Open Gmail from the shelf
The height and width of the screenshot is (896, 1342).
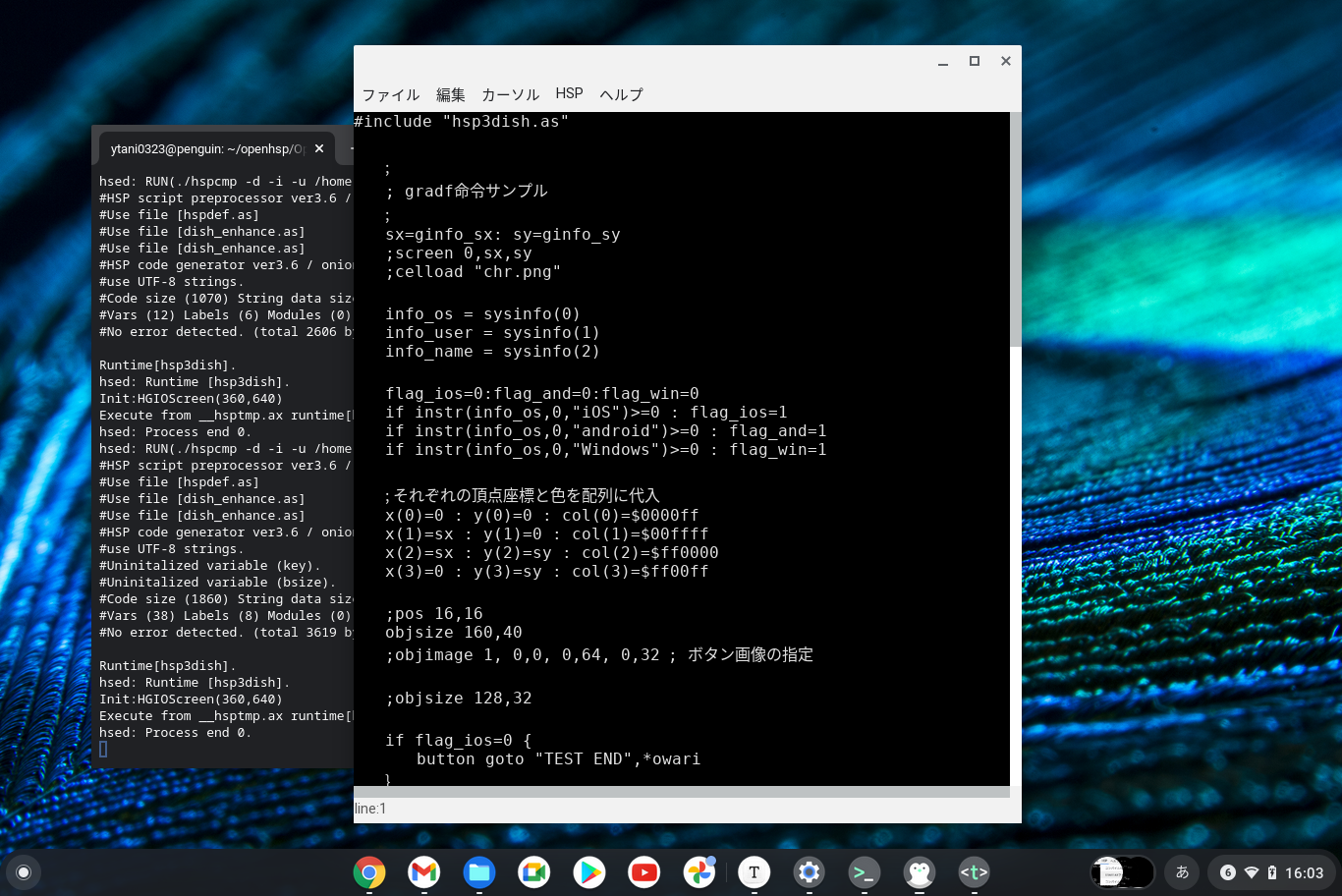tap(424, 872)
